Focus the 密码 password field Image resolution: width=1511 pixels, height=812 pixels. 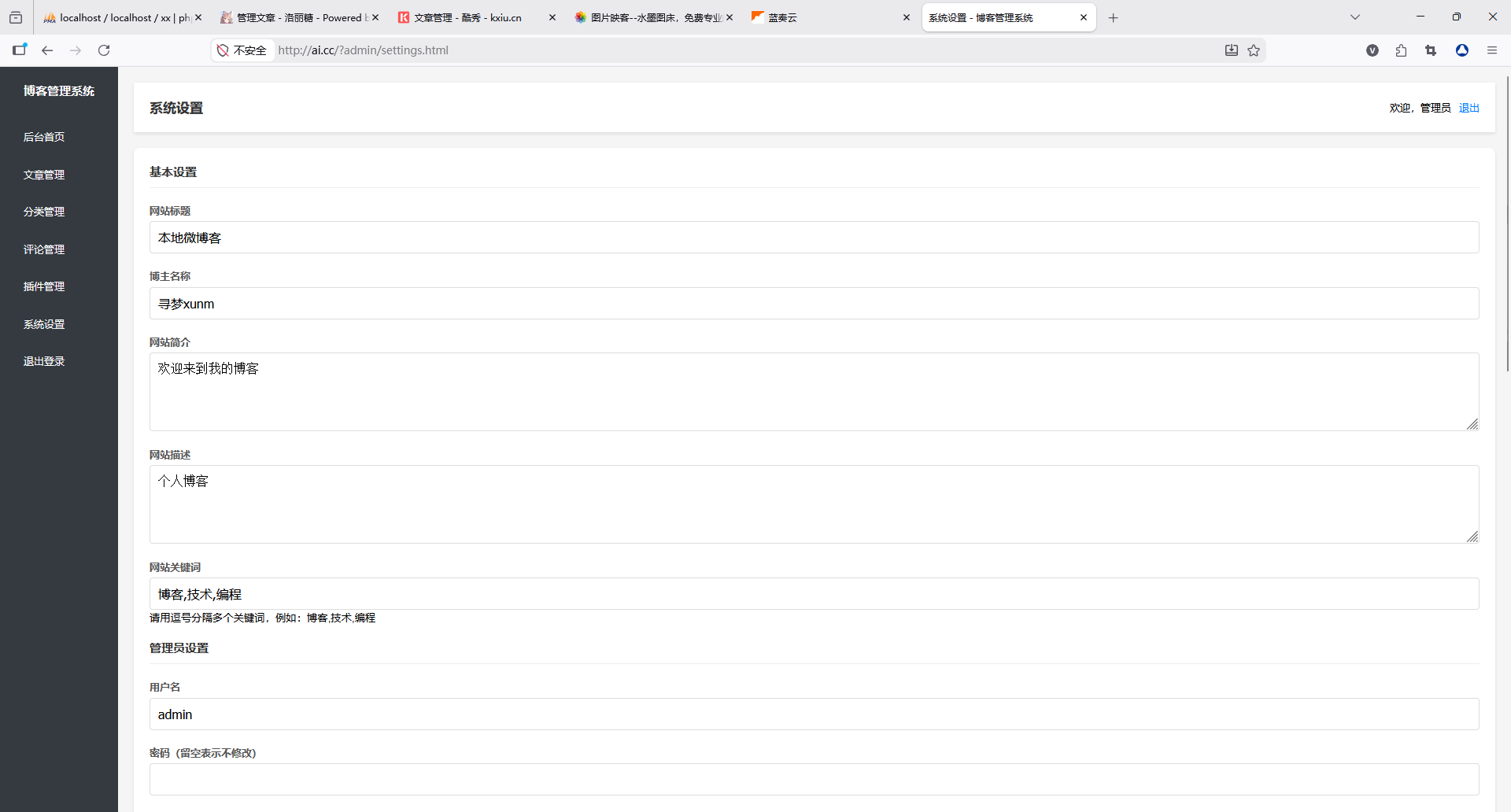(814, 779)
